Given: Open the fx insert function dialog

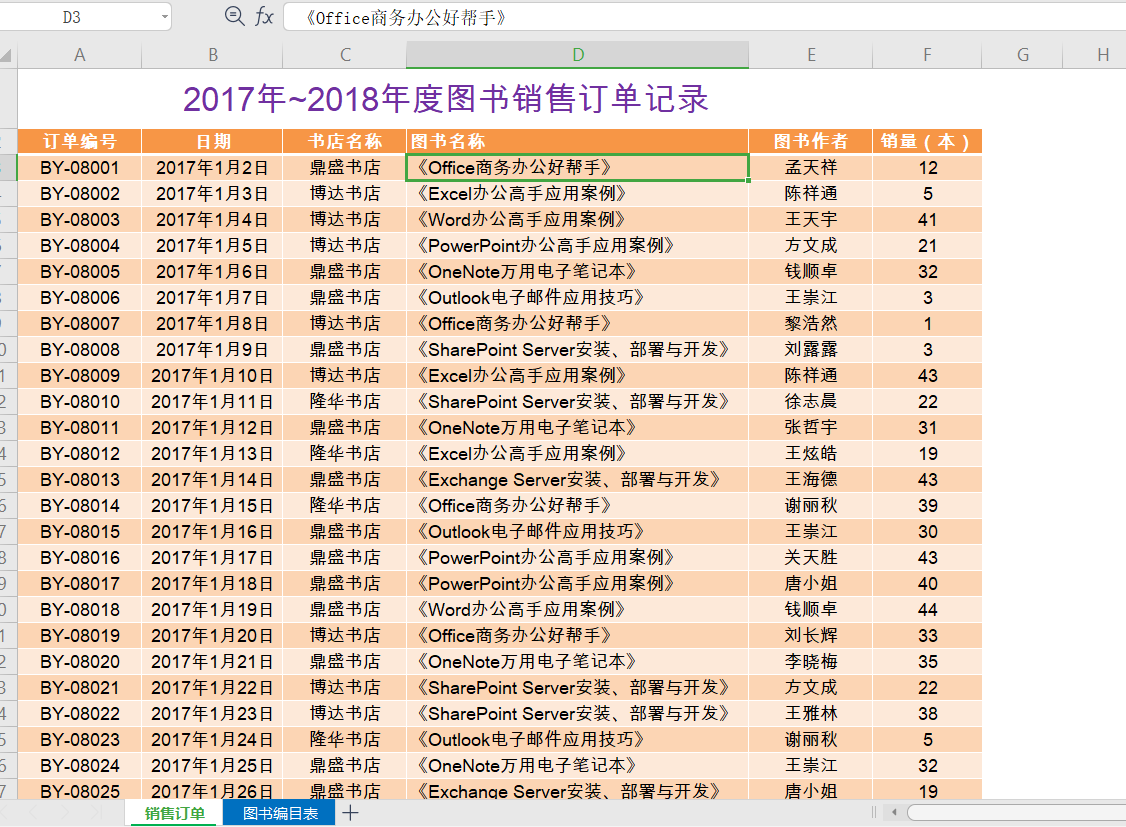Looking at the screenshot, I should 264,16.
